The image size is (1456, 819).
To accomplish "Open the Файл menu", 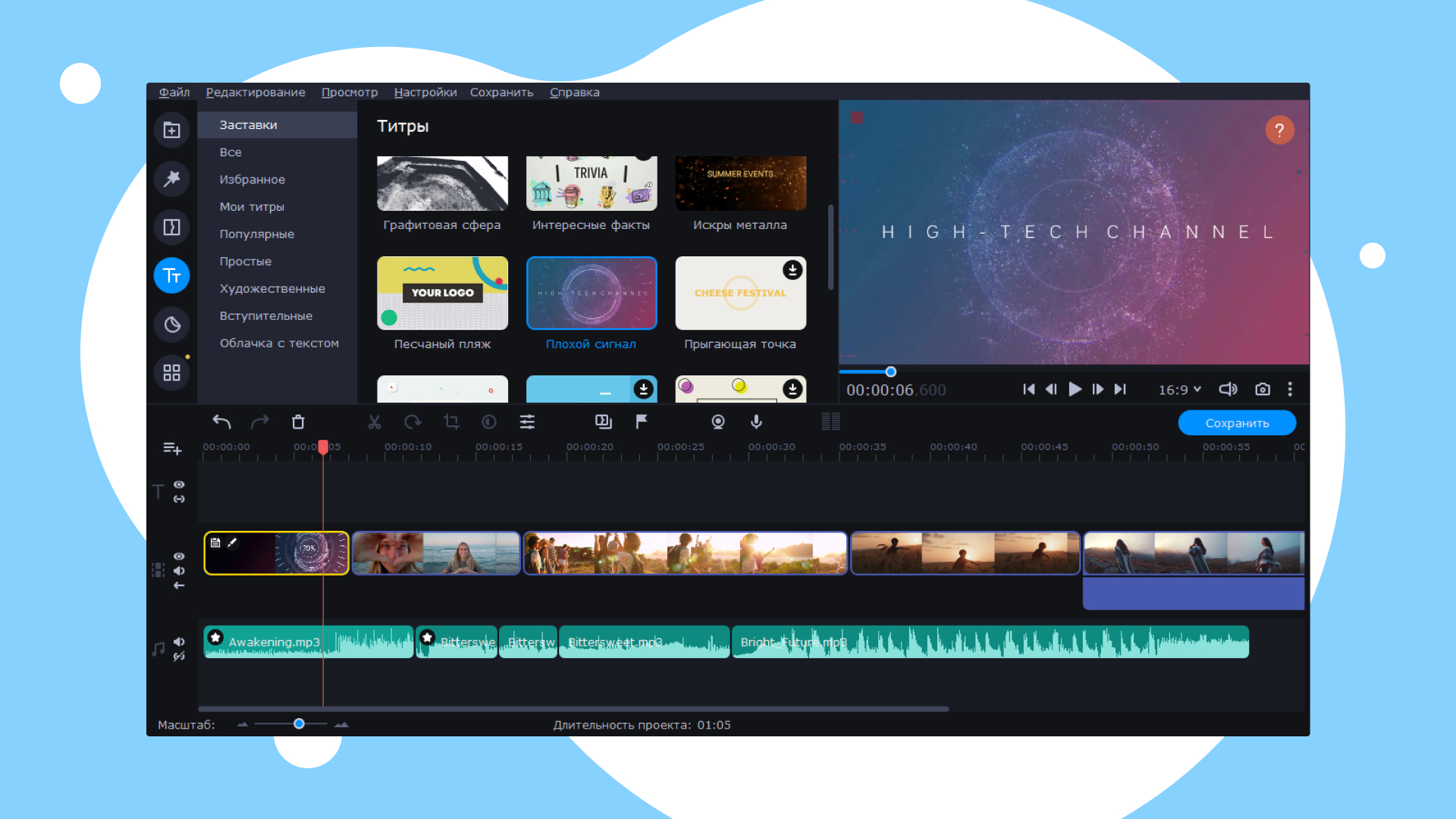I will (174, 92).
